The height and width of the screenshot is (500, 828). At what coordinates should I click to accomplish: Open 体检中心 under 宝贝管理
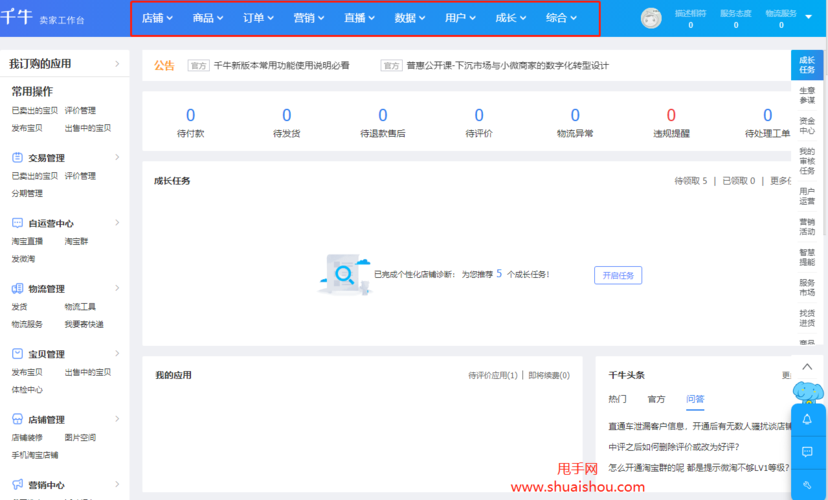pos(27,390)
